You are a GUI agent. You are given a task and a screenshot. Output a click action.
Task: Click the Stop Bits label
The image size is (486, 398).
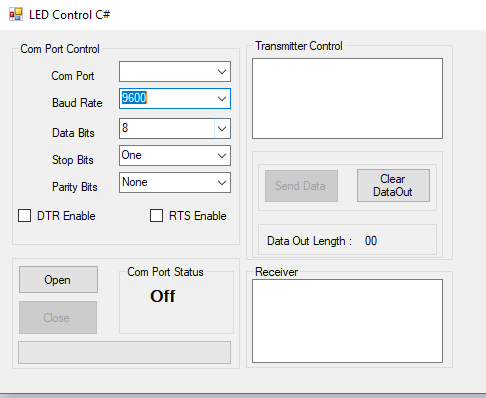coord(73,160)
